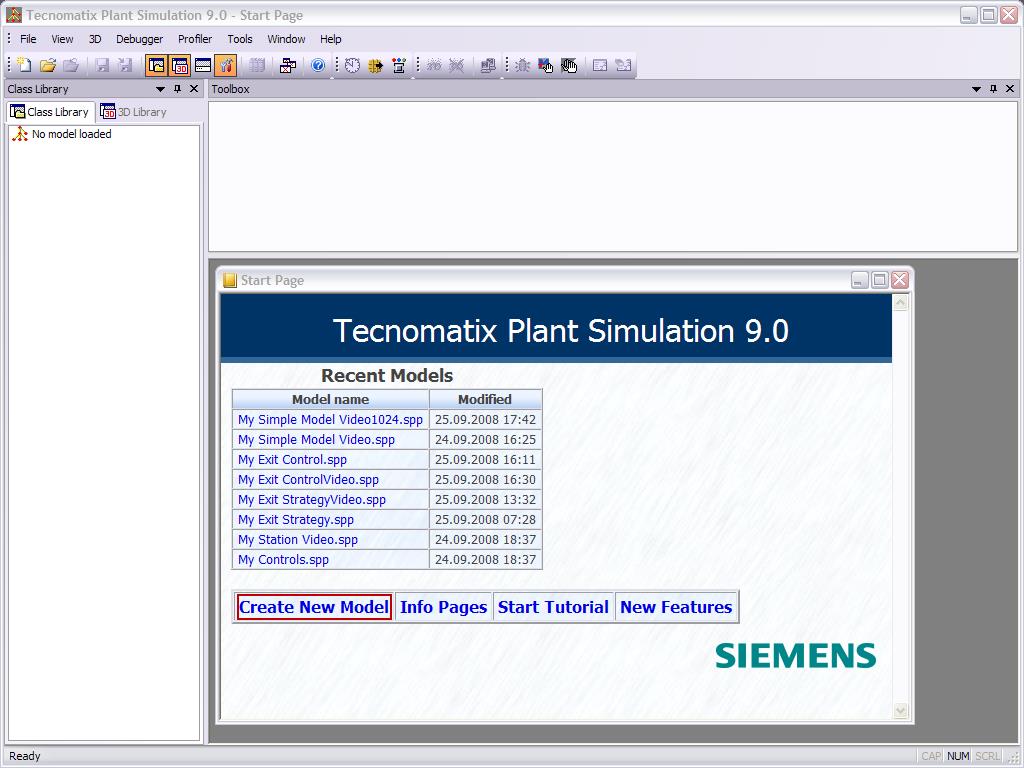Viewport: 1024px width, 768px height.
Task: Click the colored dots reset simulation icon
Action: pos(399,65)
